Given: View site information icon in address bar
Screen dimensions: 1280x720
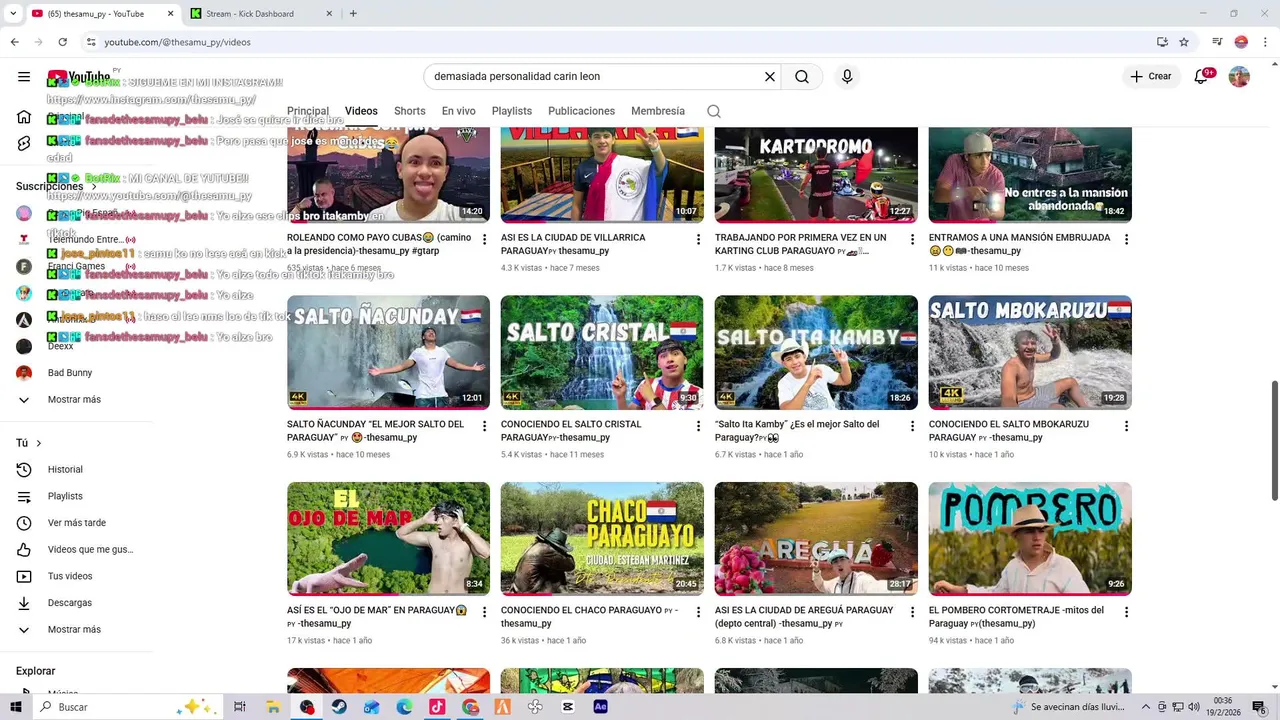Looking at the screenshot, I should (91, 42).
